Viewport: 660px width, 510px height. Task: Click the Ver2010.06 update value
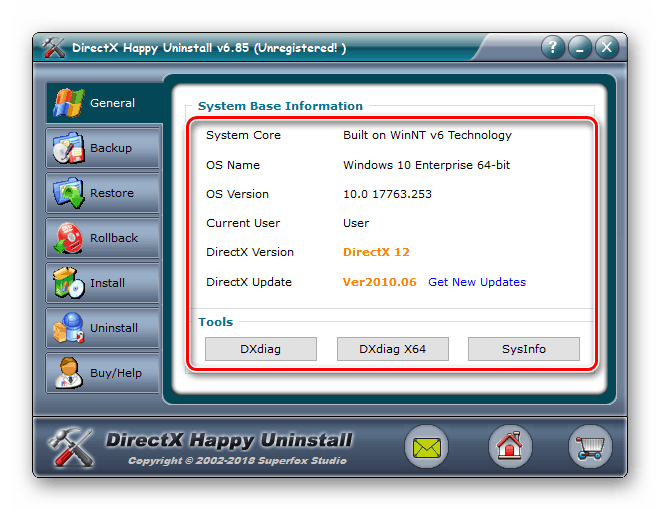[x=379, y=282]
